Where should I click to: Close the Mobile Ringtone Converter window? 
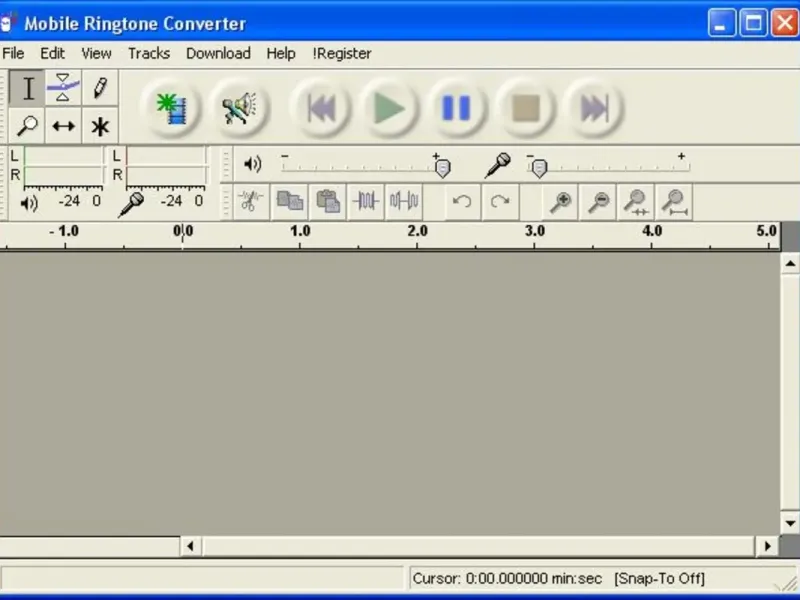click(785, 23)
